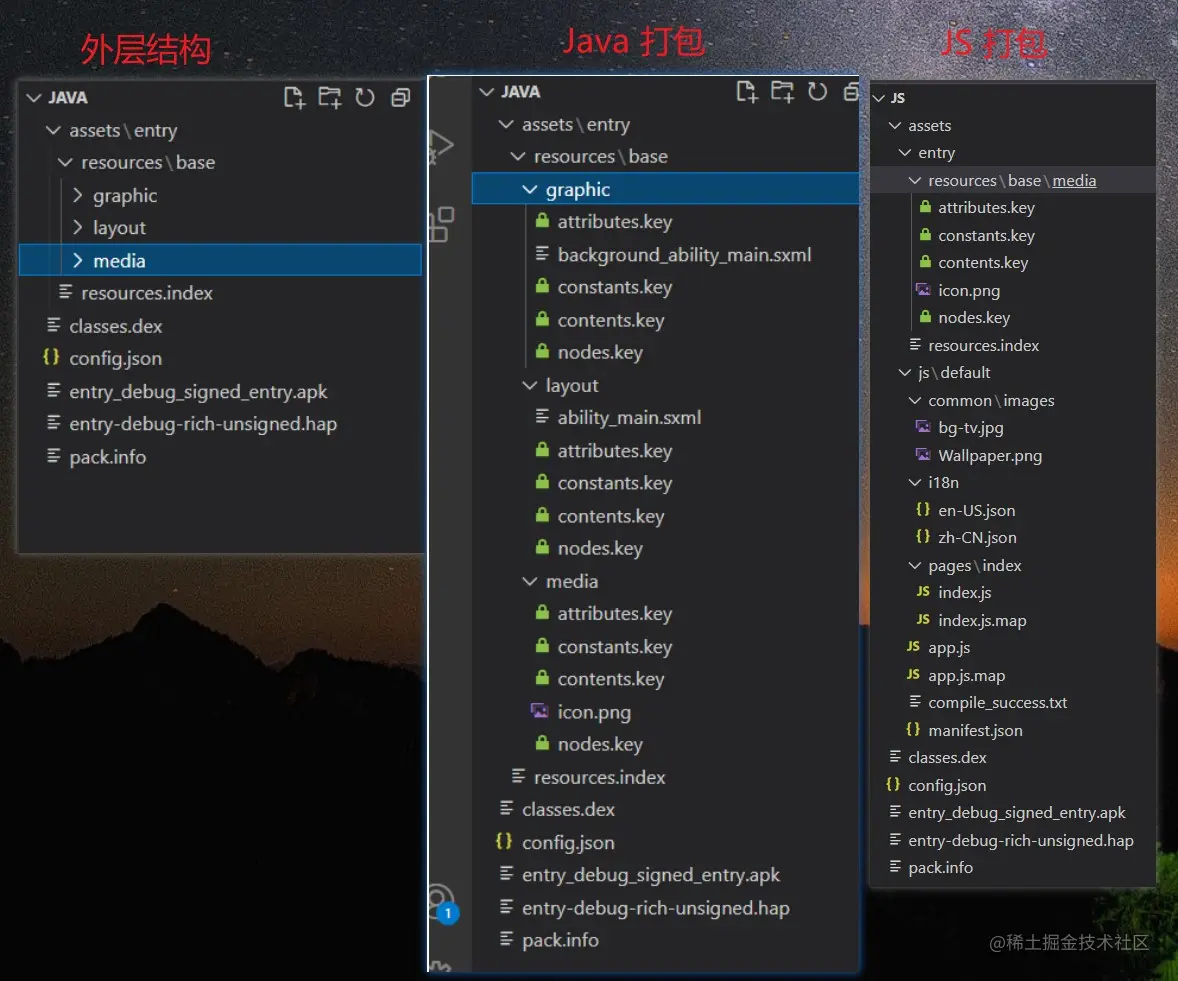Collapse the JS section header
The image size is (1178, 981).
[x=878, y=98]
